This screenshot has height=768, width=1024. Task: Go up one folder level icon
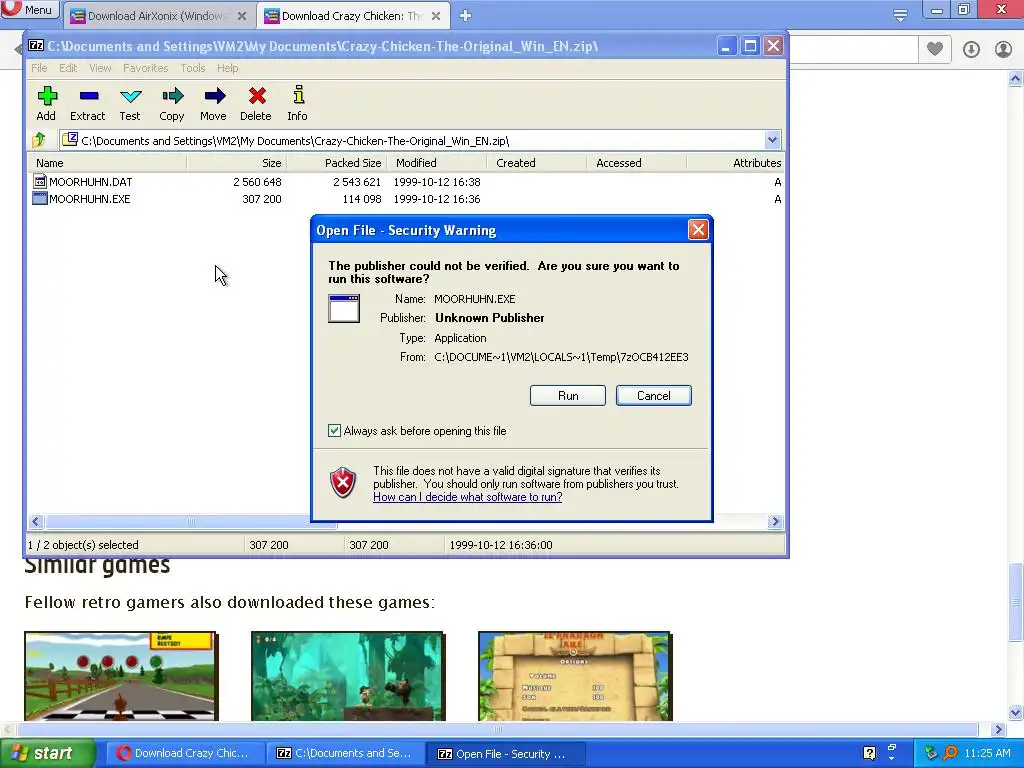(x=39, y=140)
